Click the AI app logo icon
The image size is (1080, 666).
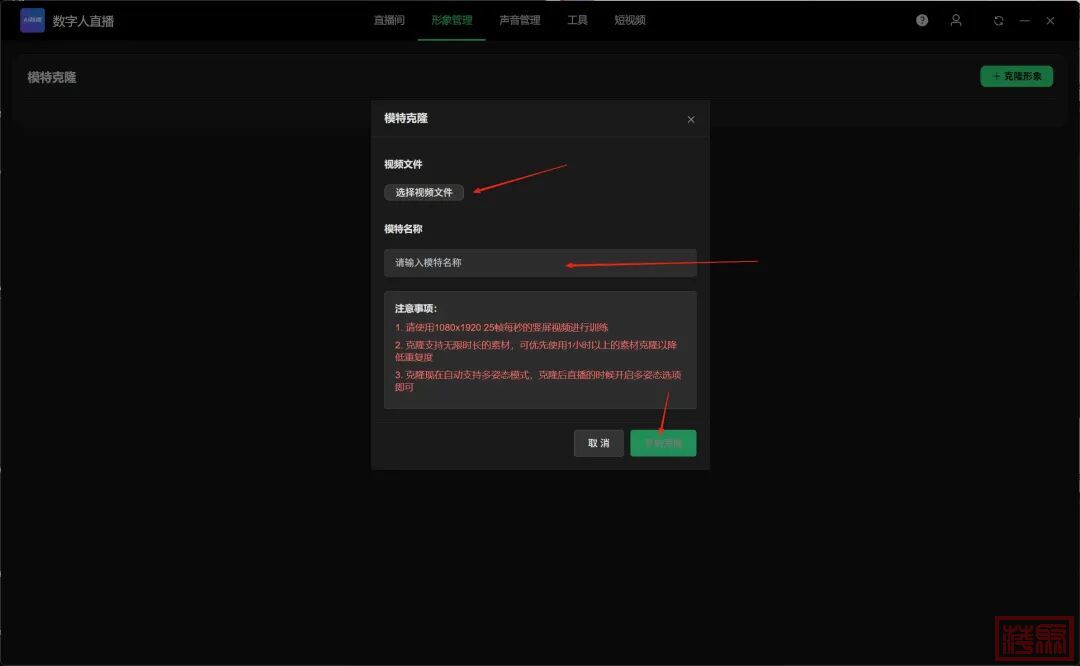pyautogui.click(x=32, y=21)
